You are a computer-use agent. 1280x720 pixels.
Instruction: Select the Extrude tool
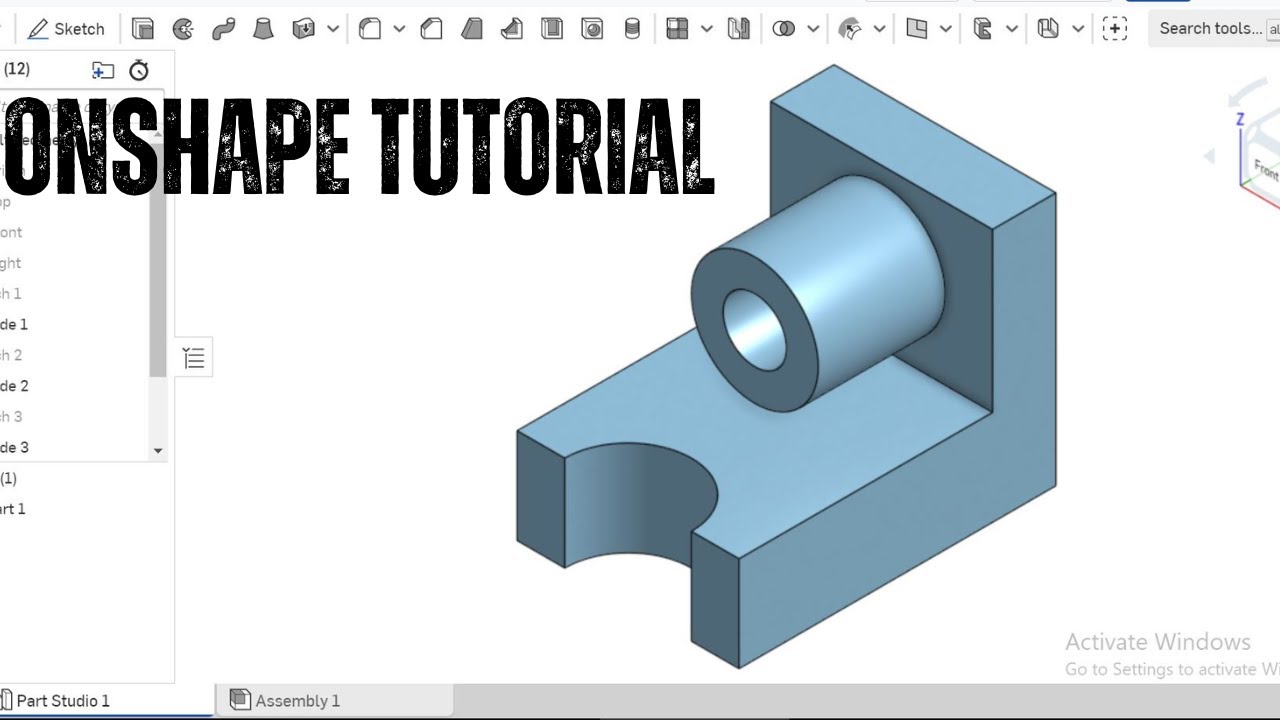[x=143, y=29]
